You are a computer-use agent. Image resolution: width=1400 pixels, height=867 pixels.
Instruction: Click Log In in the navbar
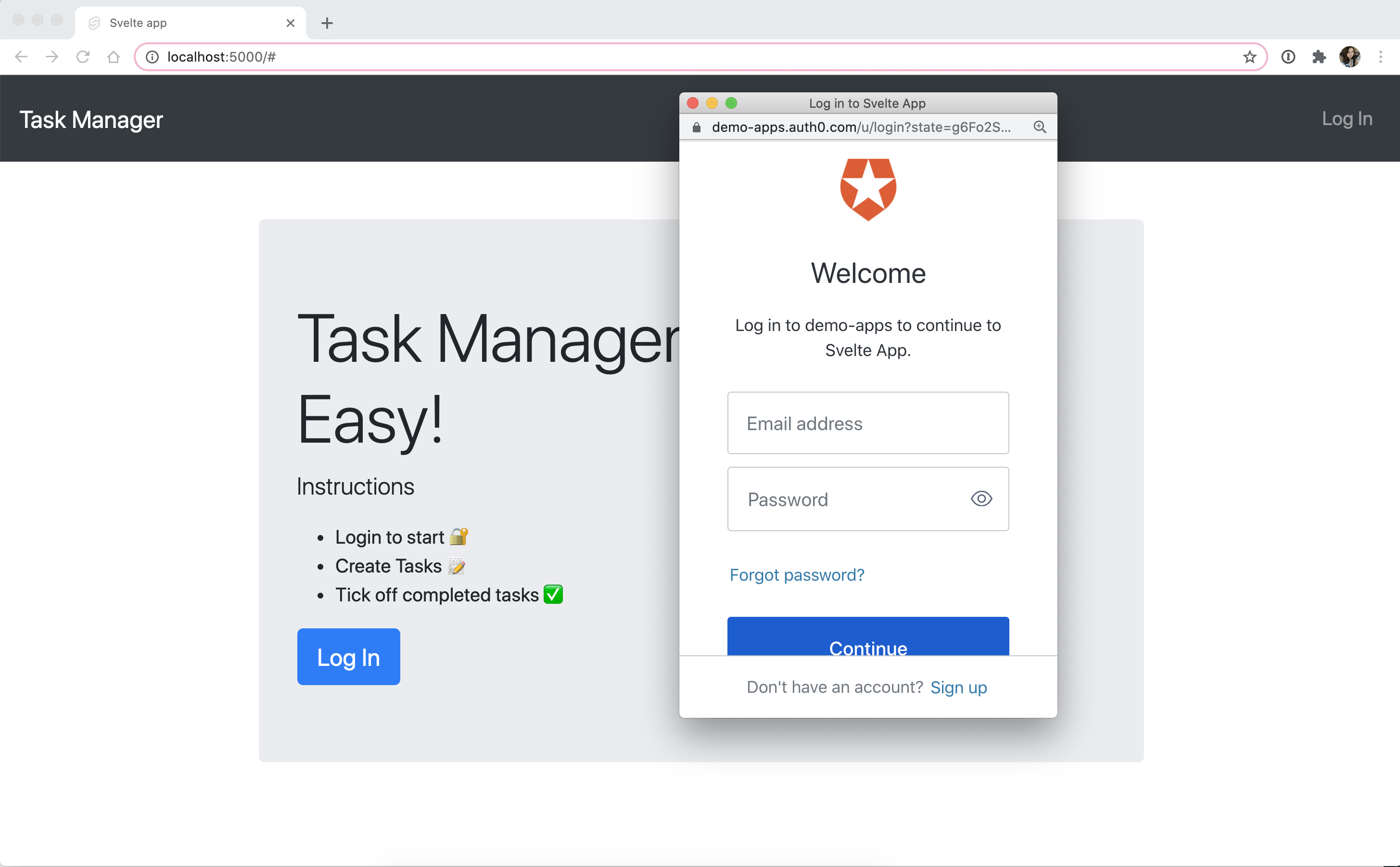(1347, 119)
